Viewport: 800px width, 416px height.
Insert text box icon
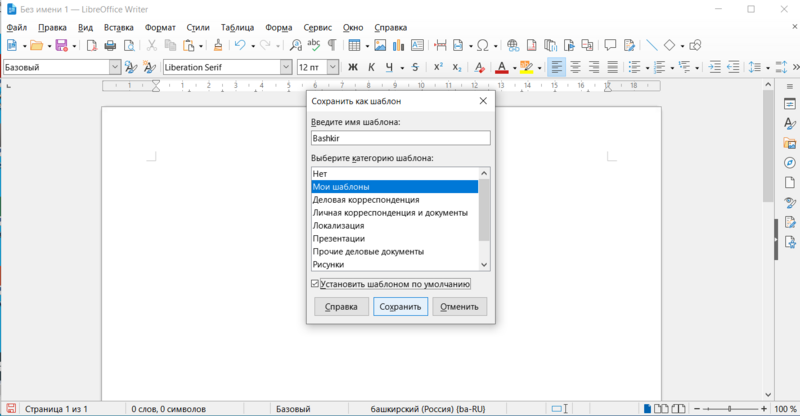tap(417, 45)
